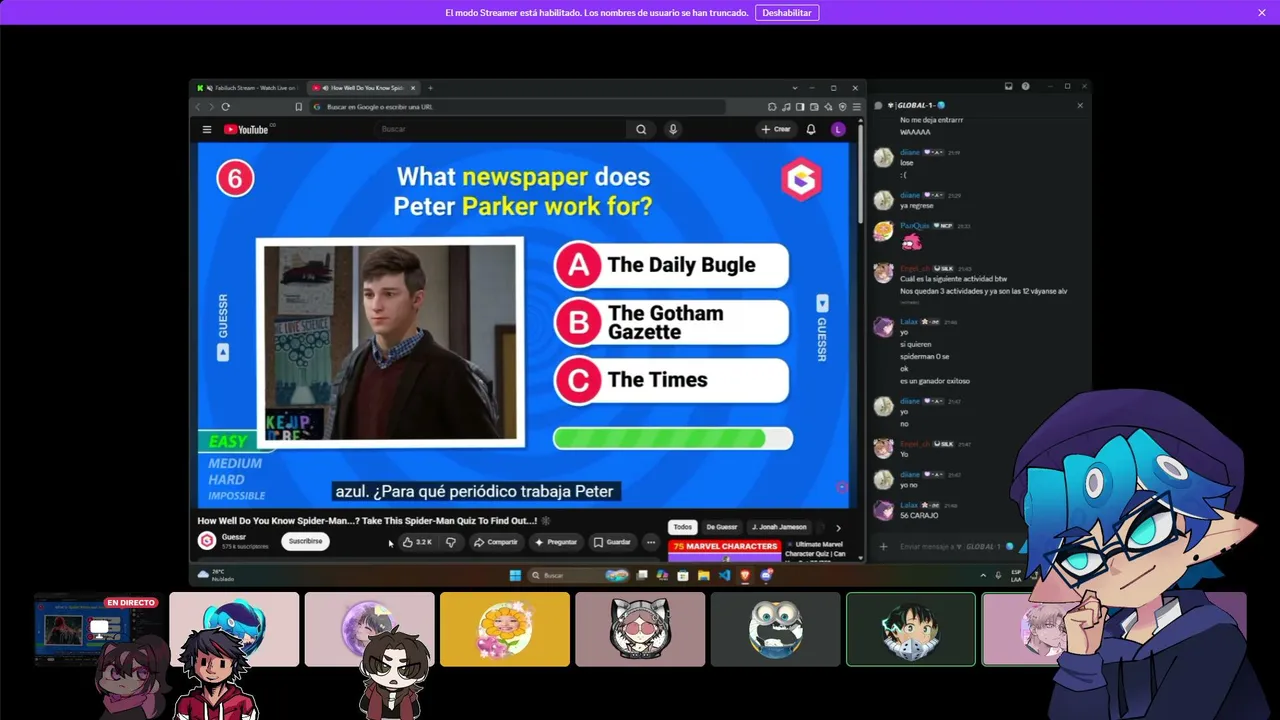Viewport: 1280px width, 720px height.
Task: Open the Guessr channel avatar
Action: pyautogui.click(x=207, y=541)
